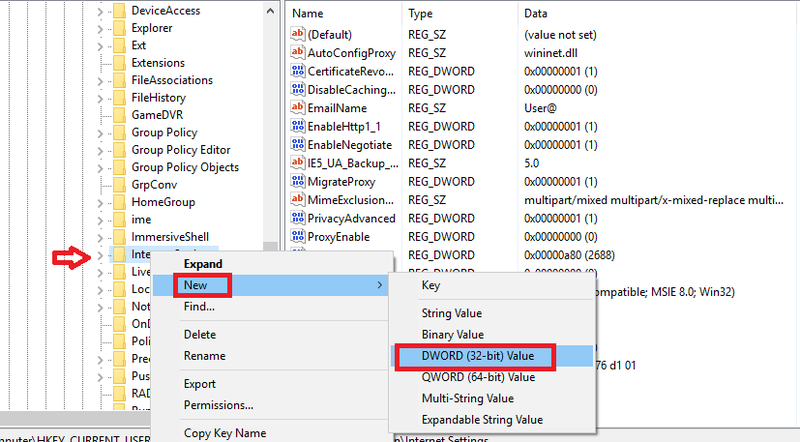Click the FileAssociations folder icon
The width and height of the screenshot is (800, 442).
coord(119,80)
